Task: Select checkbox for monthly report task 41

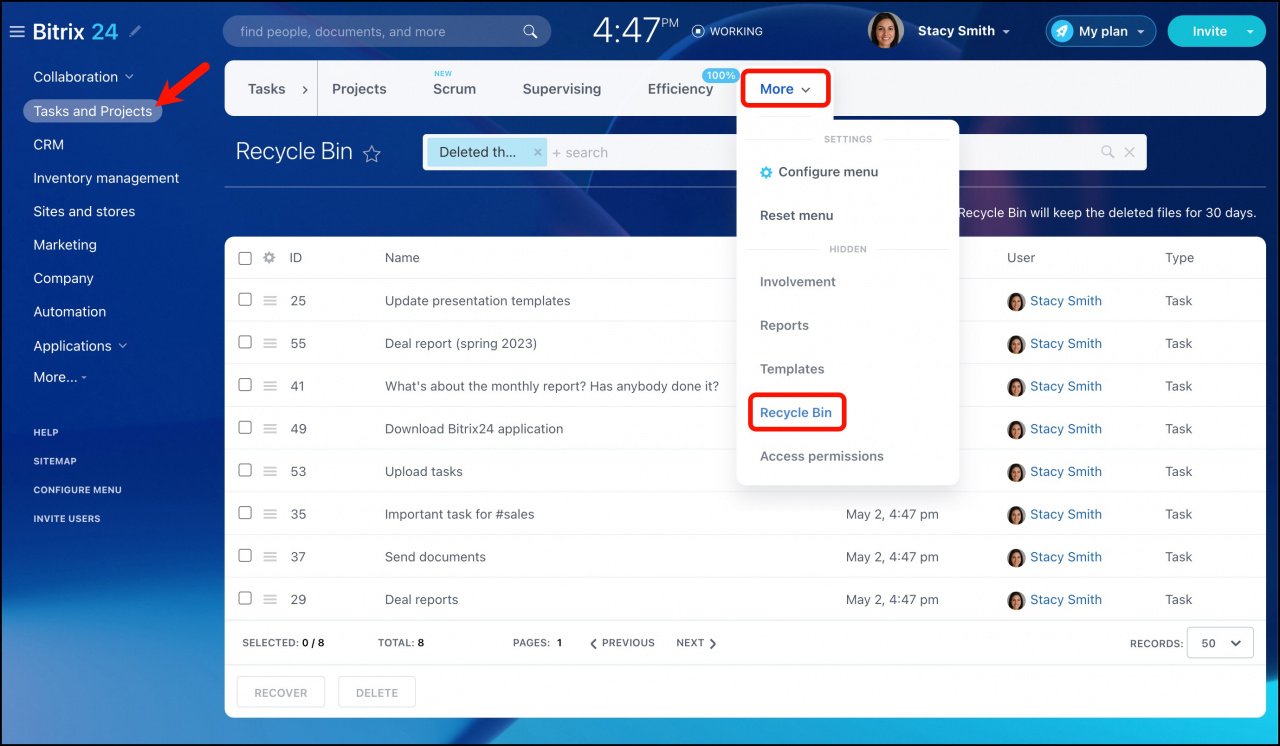Action: (x=245, y=385)
